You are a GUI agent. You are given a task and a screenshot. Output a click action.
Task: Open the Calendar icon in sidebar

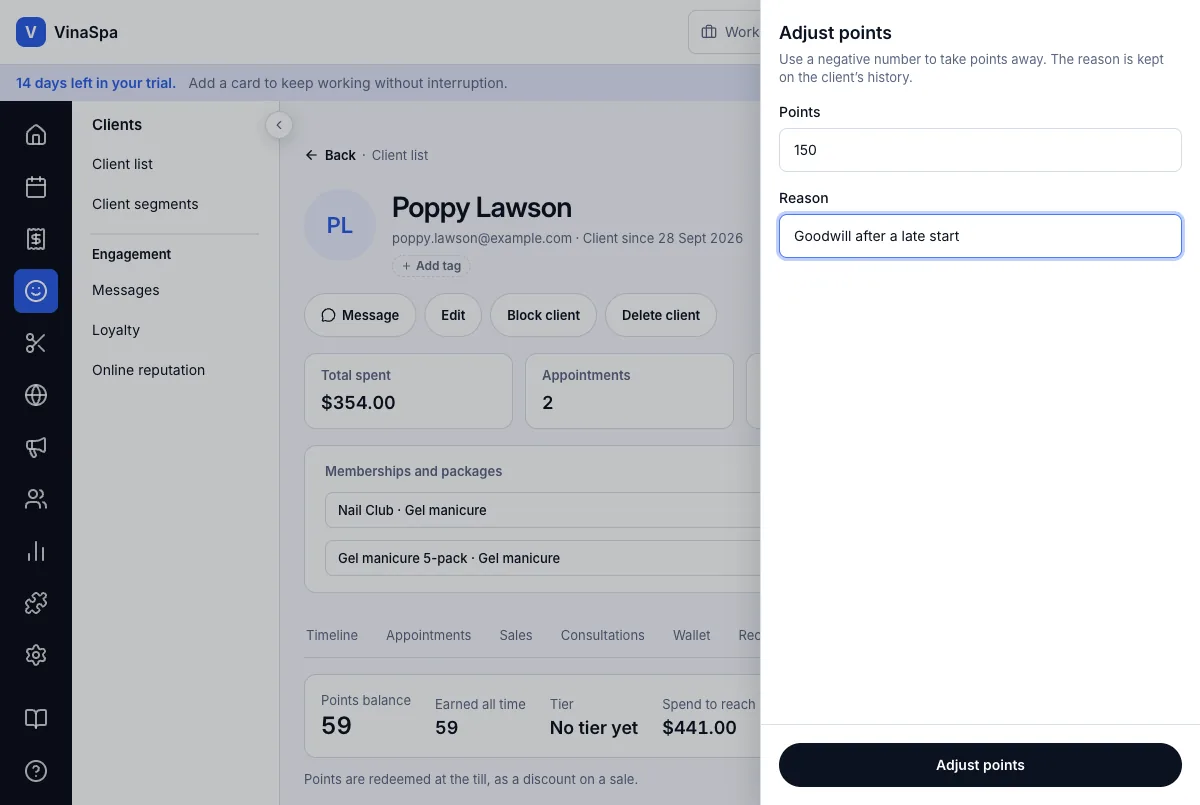pyautogui.click(x=36, y=187)
